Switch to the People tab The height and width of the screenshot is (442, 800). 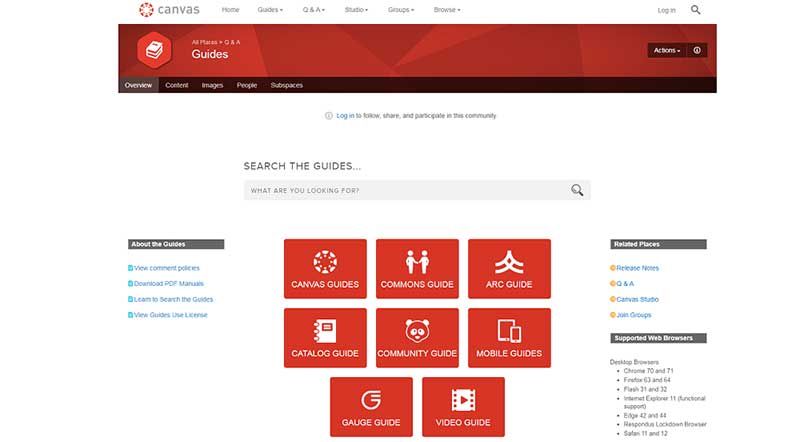point(247,85)
